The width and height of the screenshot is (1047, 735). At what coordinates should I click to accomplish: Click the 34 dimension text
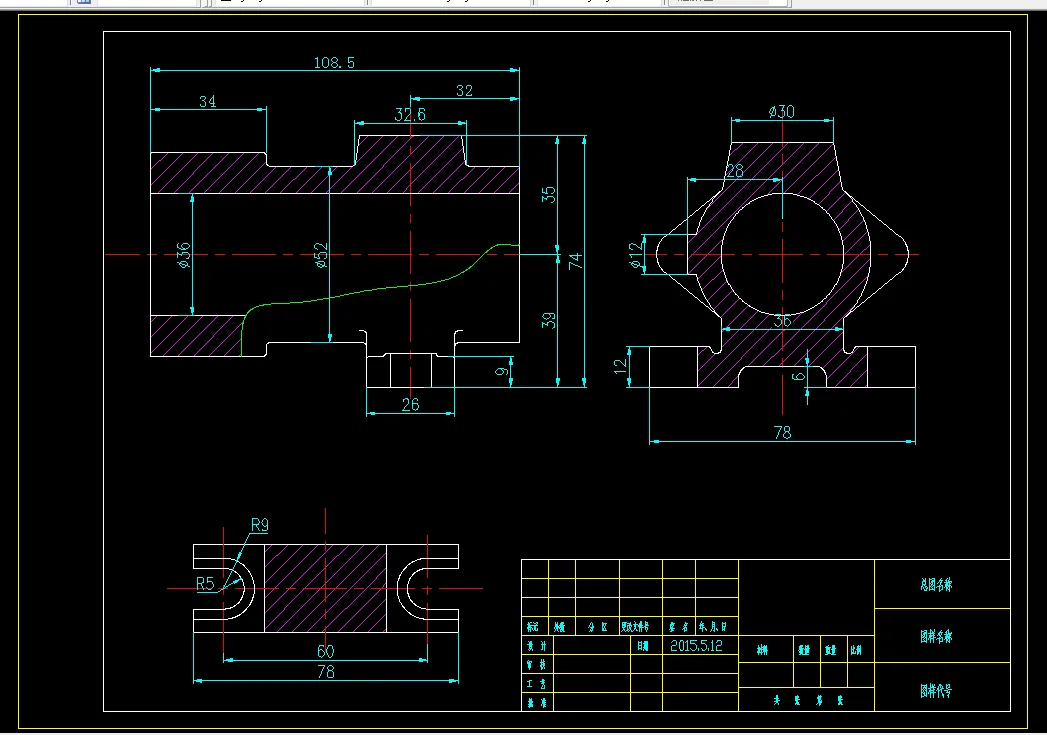[208, 101]
